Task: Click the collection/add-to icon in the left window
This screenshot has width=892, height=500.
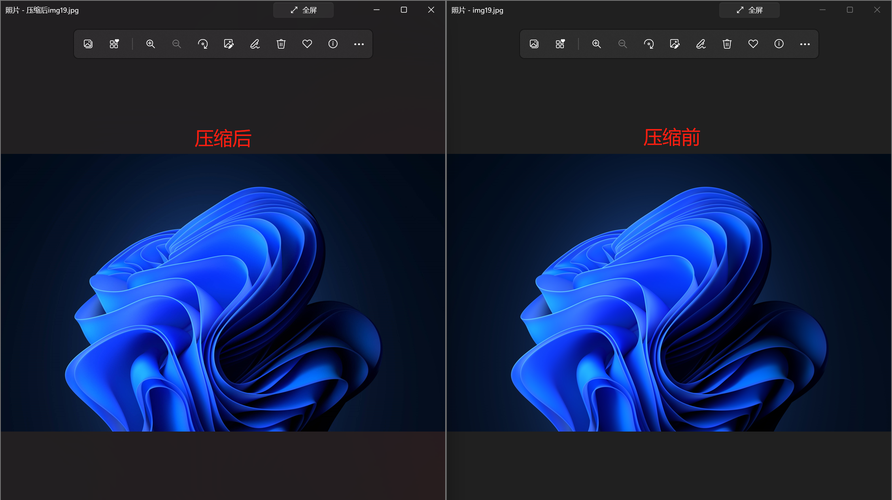Action: [114, 44]
